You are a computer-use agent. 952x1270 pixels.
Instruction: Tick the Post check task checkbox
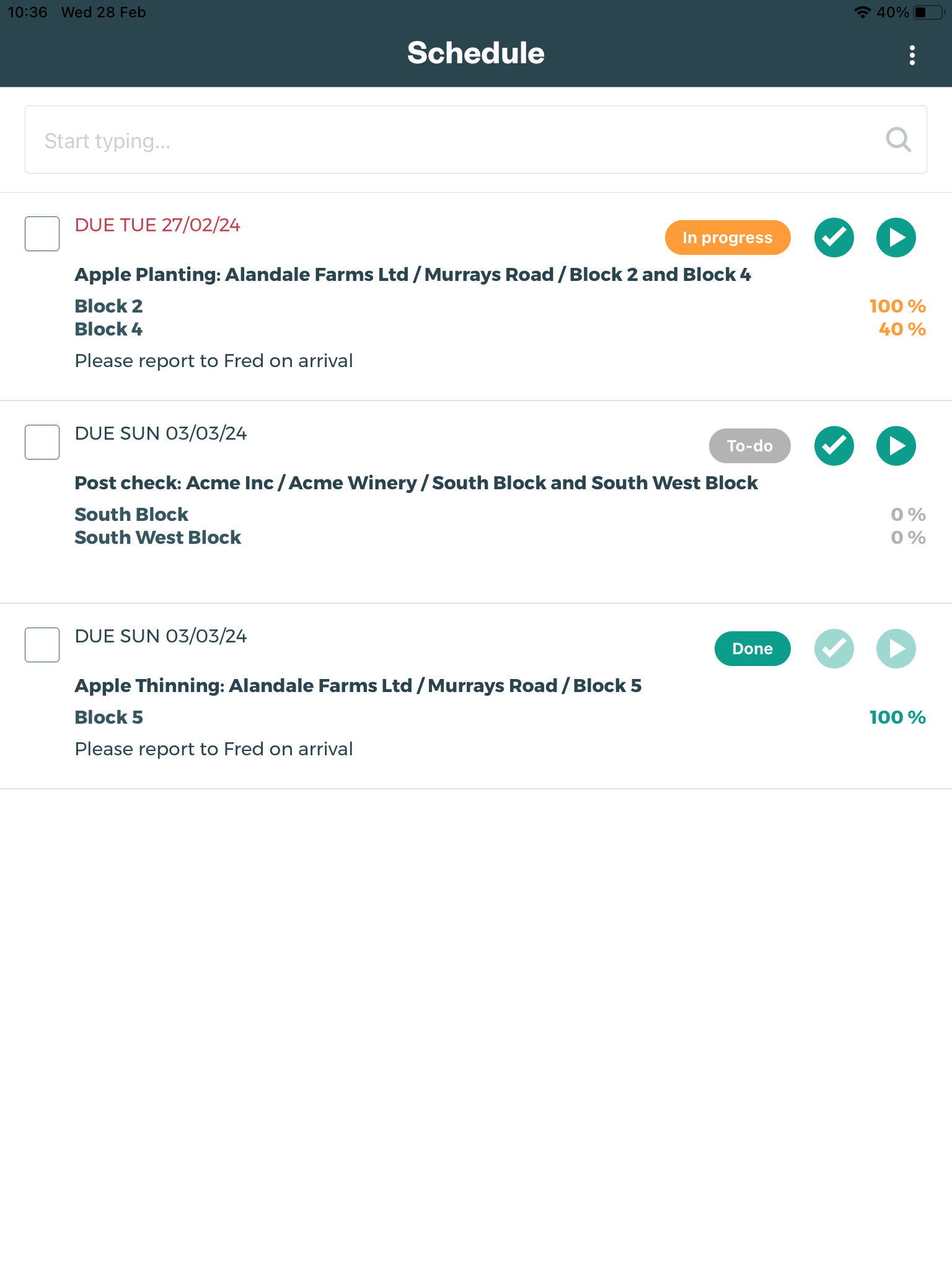coord(42,442)
